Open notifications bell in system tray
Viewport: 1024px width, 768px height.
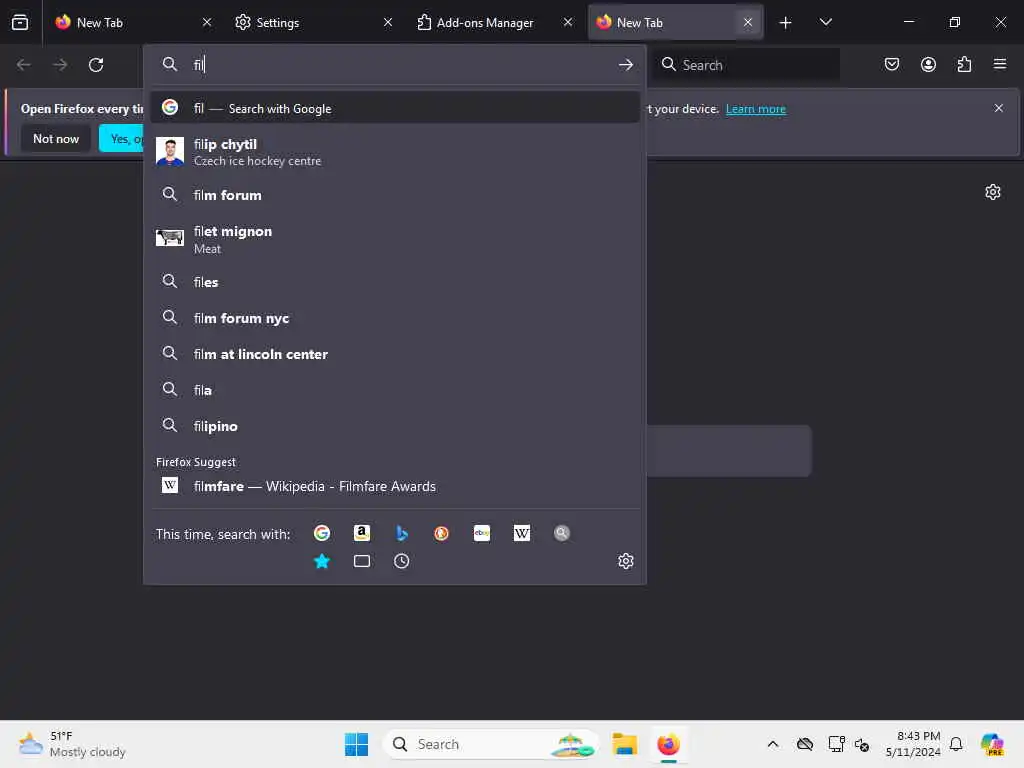[956, 744]
